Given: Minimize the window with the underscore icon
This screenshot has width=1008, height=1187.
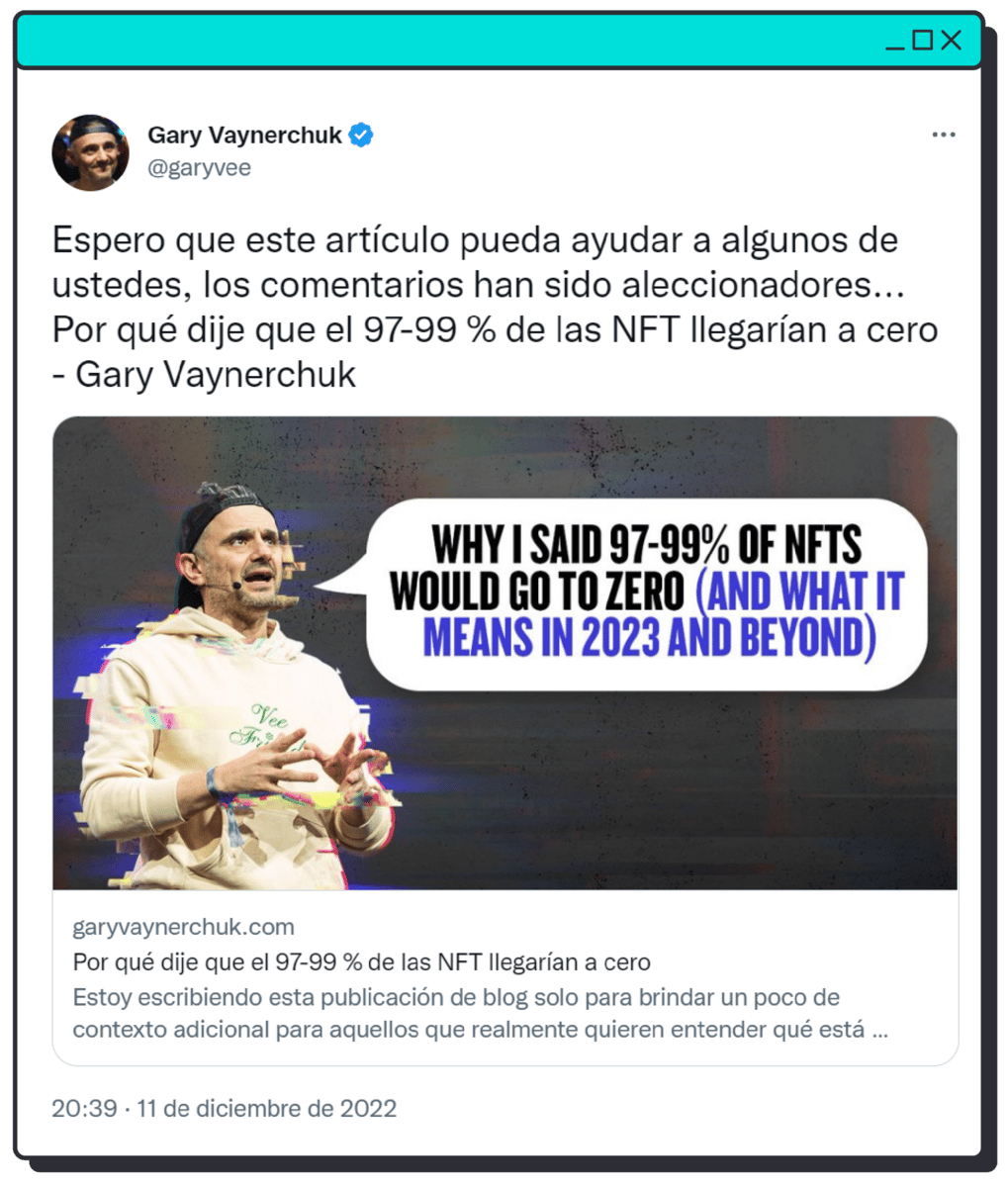Looking at the screenshot, I should point(895,41).
